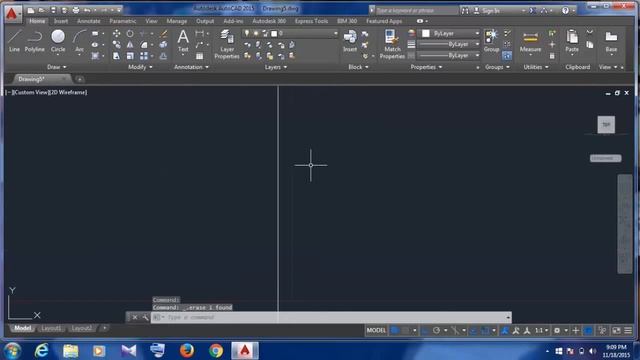Open Layer Properties manager
This screenshot has width=640, height=360.
point(227,44)
